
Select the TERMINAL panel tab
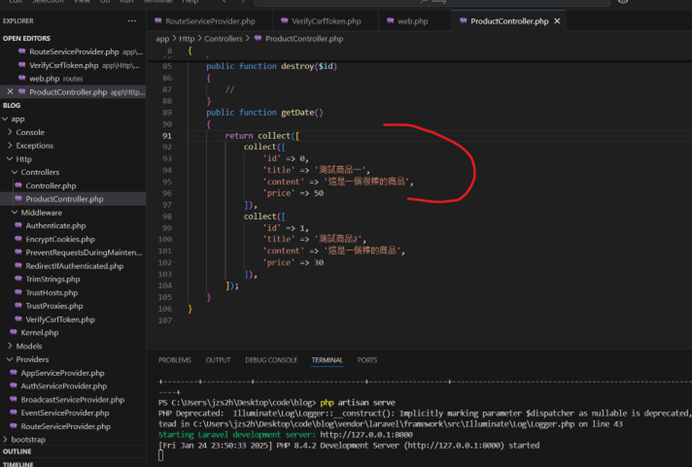click(x=327, y=360)
